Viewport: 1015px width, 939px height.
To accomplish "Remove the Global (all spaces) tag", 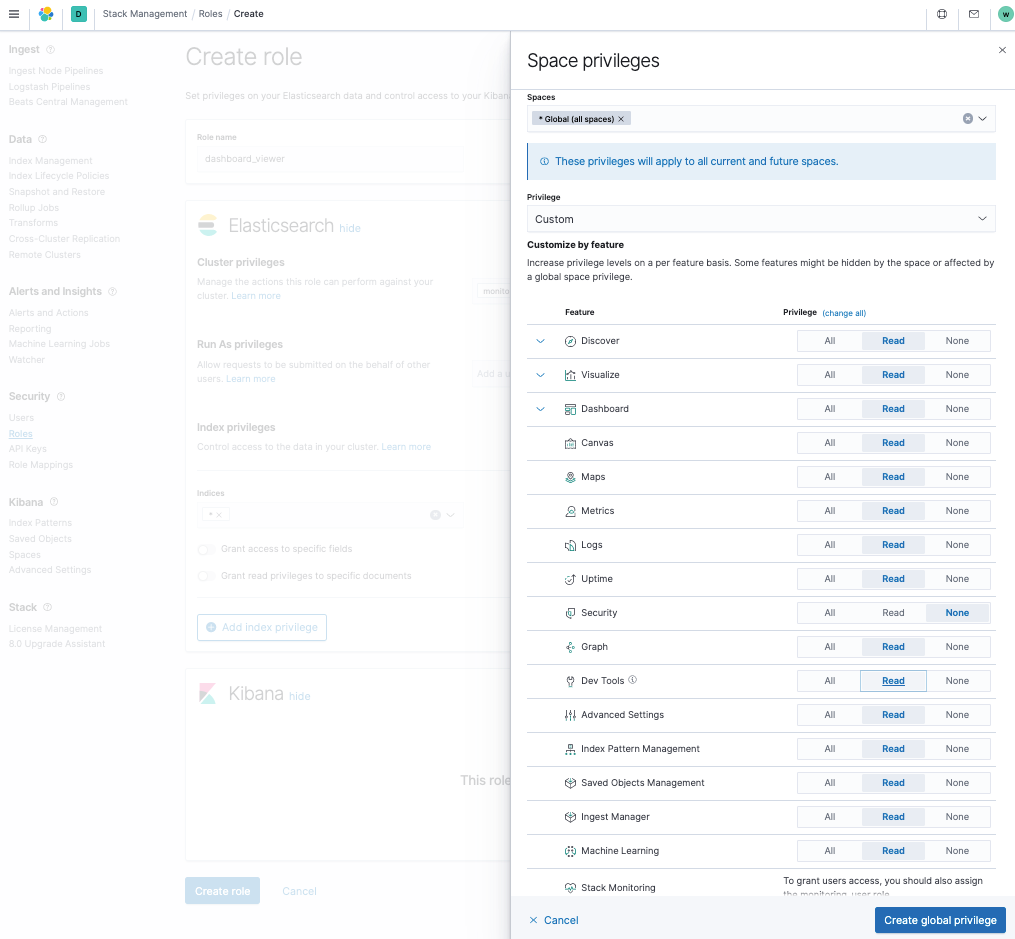I will (x=621, y=119).
